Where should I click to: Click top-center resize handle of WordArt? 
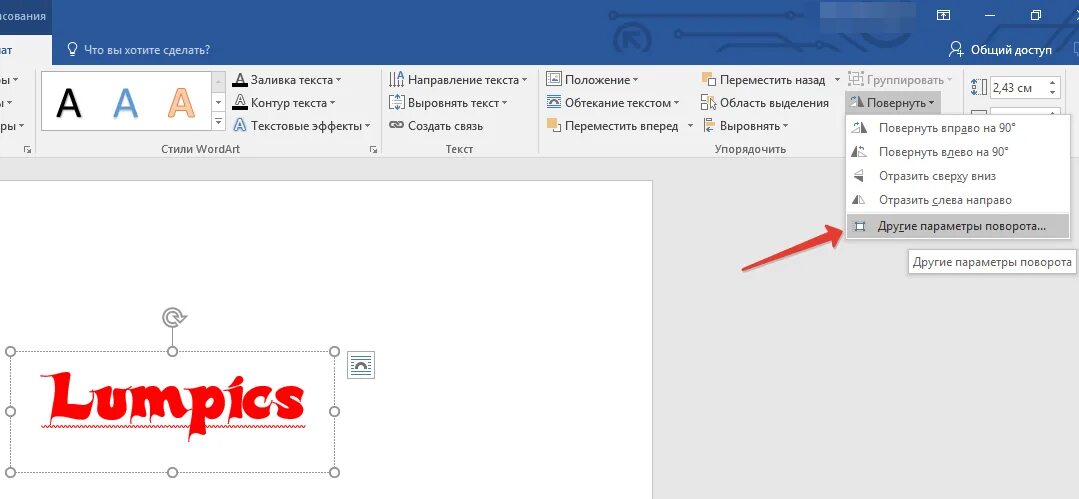[173, 352]
